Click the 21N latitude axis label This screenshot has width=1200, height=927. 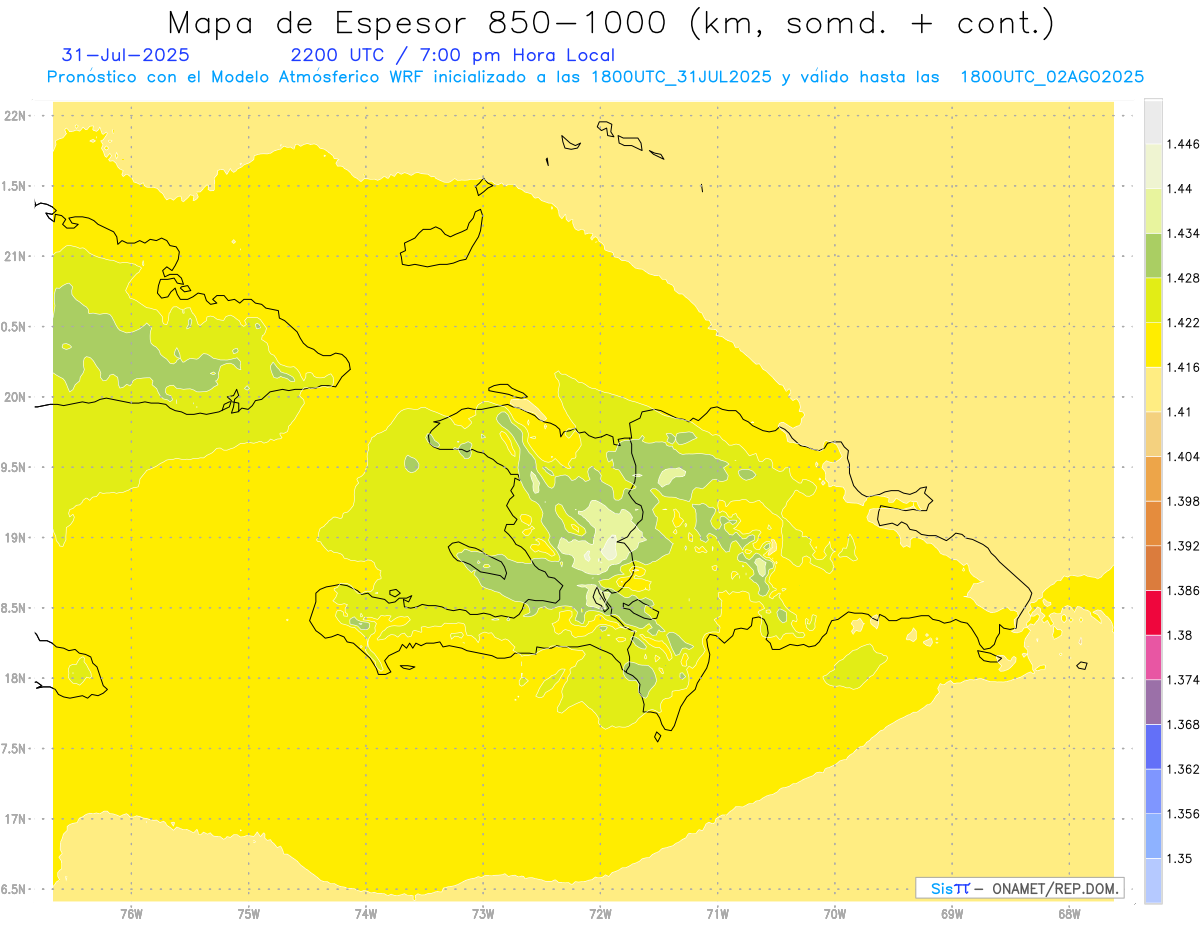(15, 256)
